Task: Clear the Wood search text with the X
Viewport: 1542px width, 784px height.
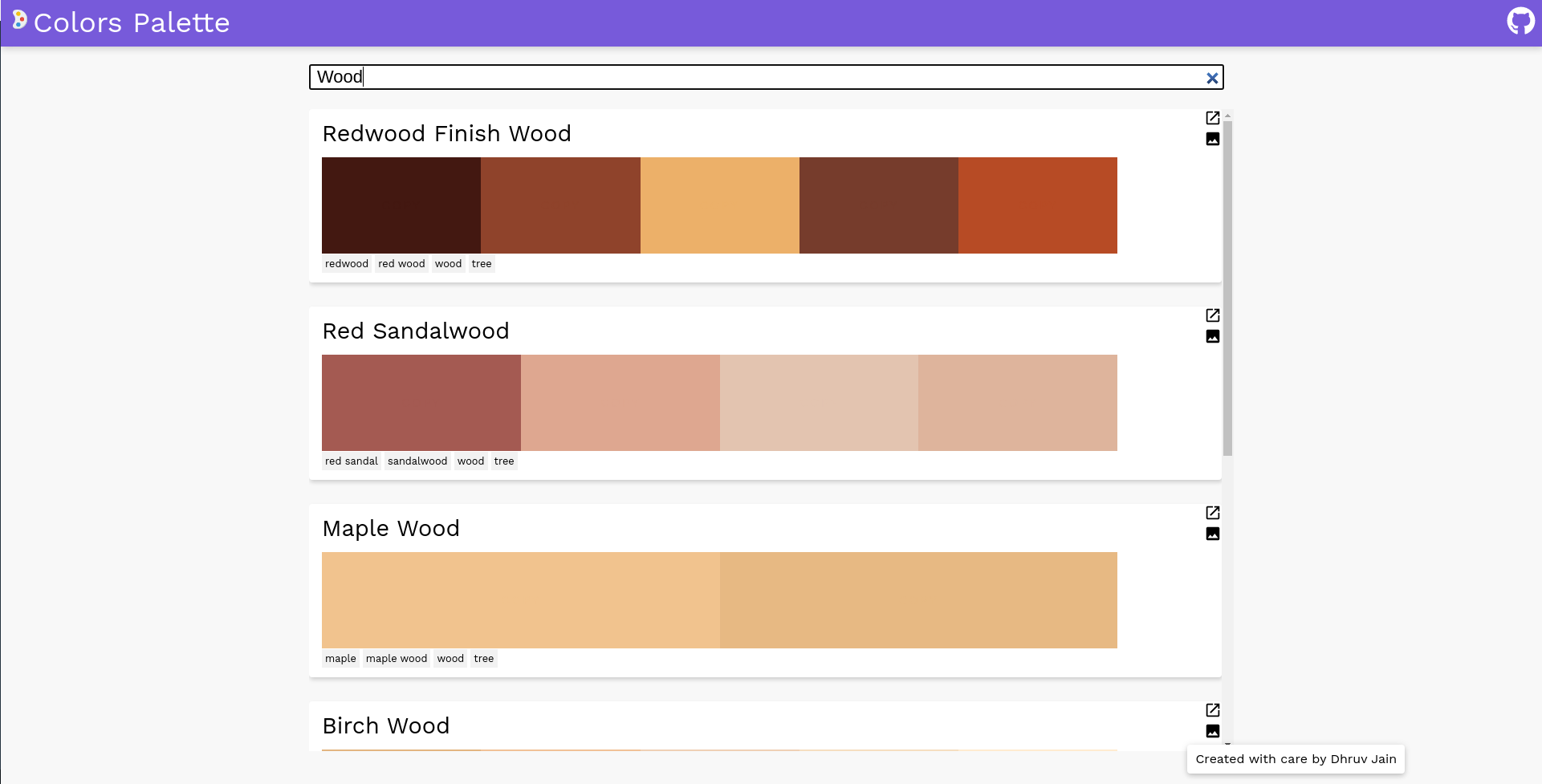Action: click(x=1213, y=78)
